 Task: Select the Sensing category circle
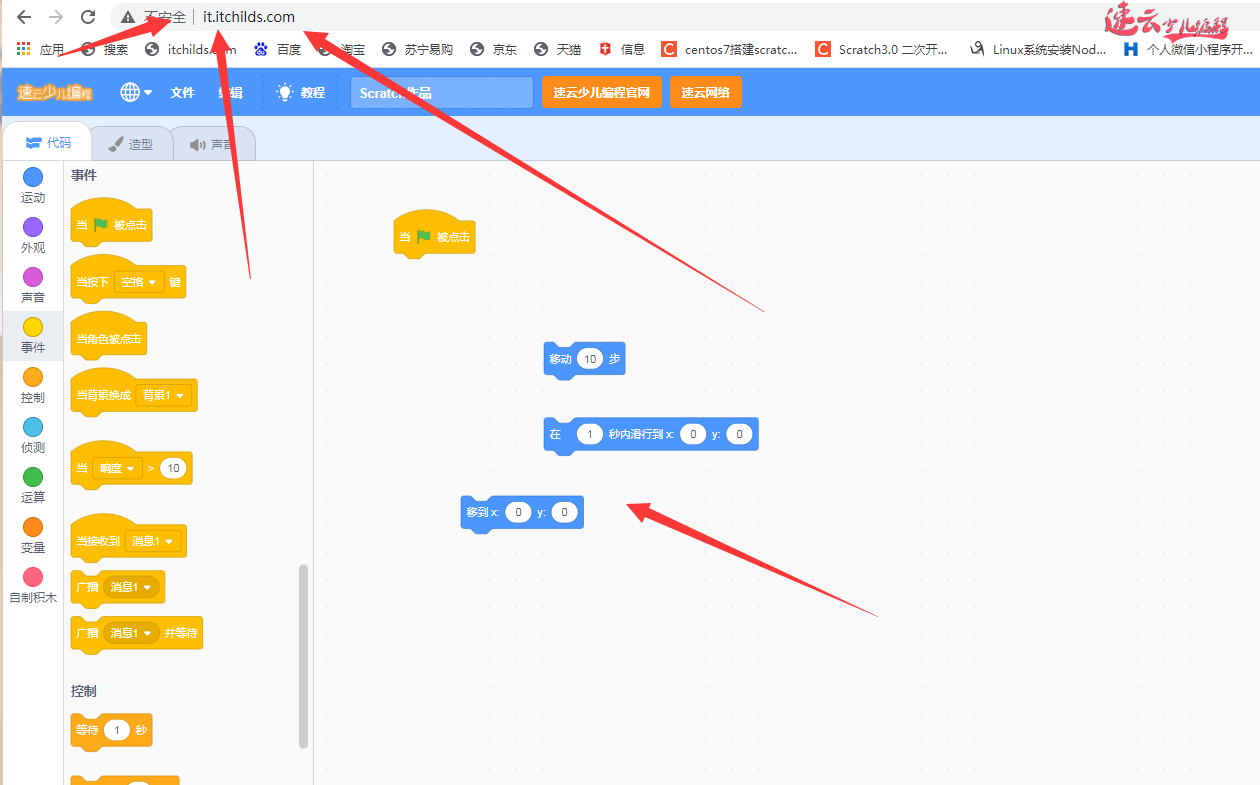point(33,427)
